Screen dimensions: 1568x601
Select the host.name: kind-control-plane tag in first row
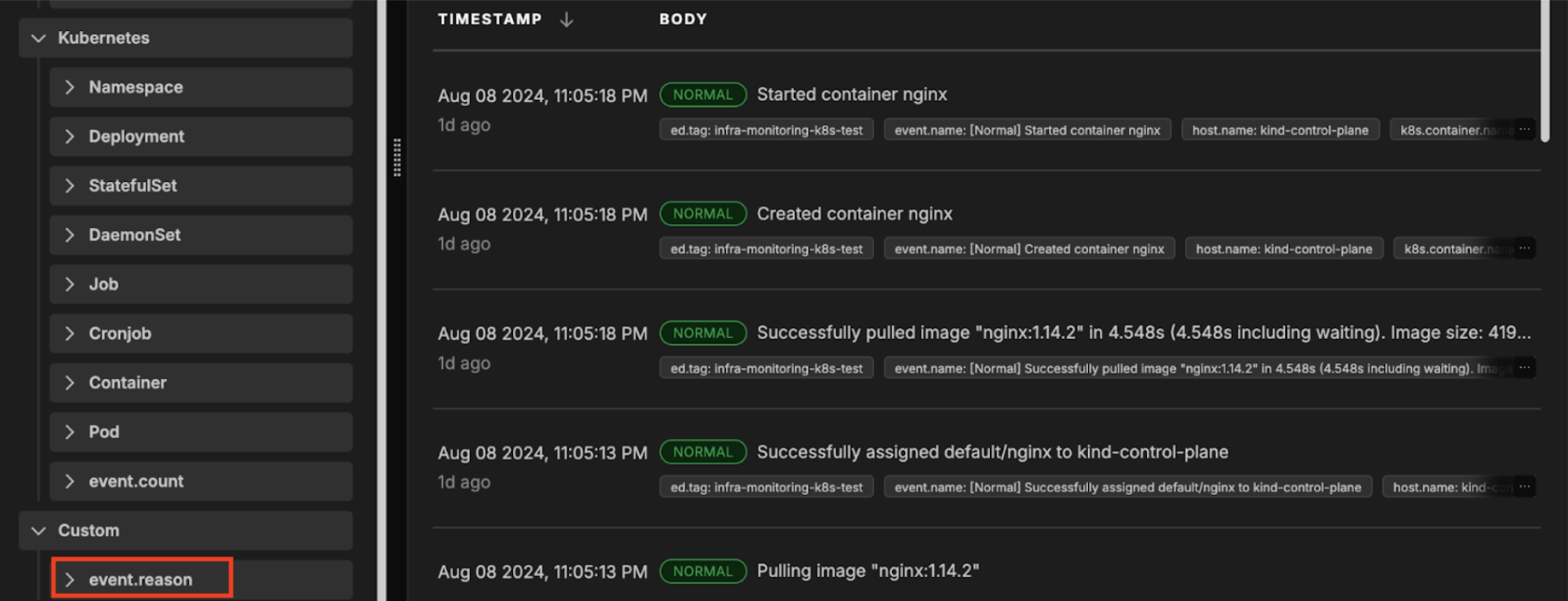click(x=1280, y=130)
